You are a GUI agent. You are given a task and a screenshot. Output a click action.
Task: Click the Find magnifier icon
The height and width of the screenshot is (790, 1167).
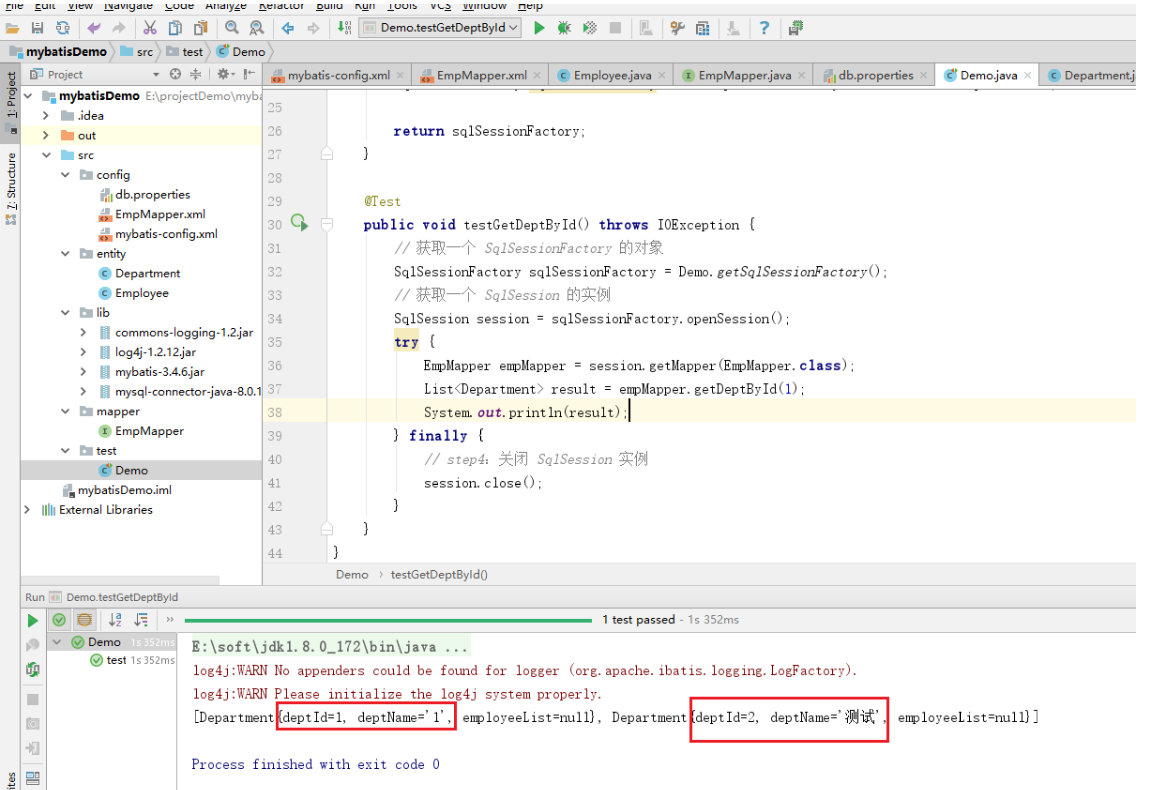click(231, 28)
